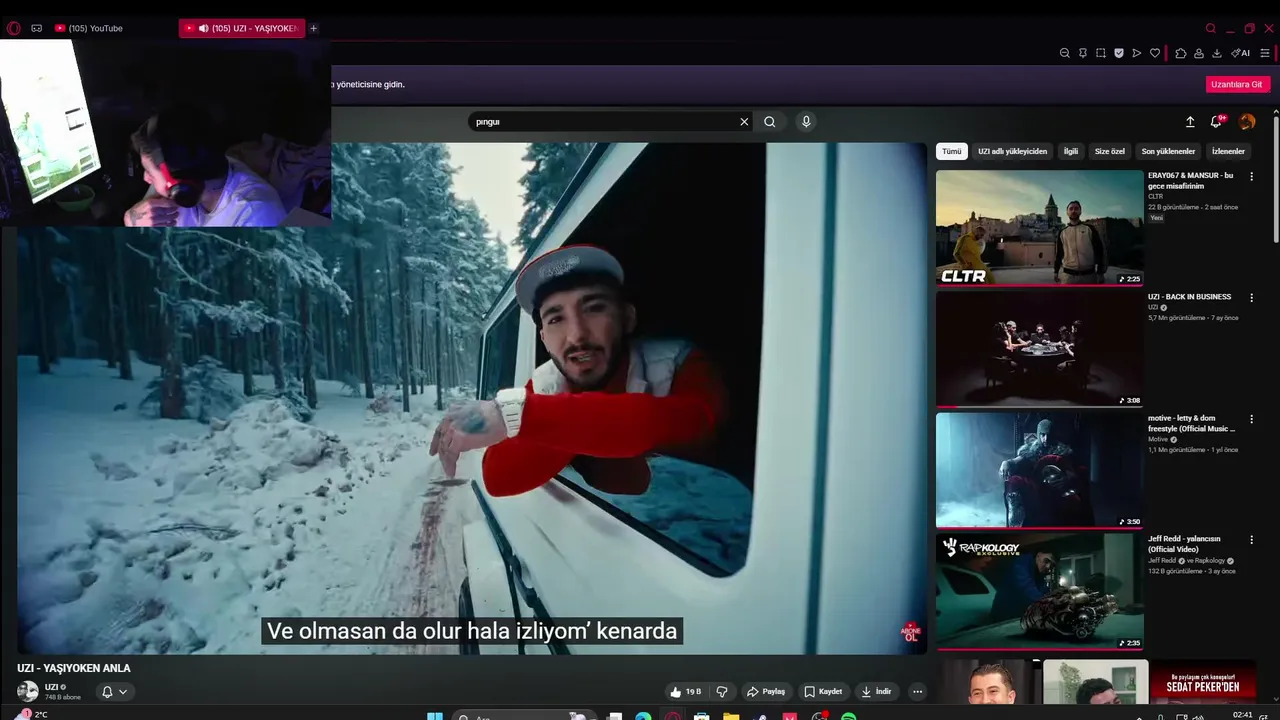Click the Uzantılara Git button

coord(1238,84)
